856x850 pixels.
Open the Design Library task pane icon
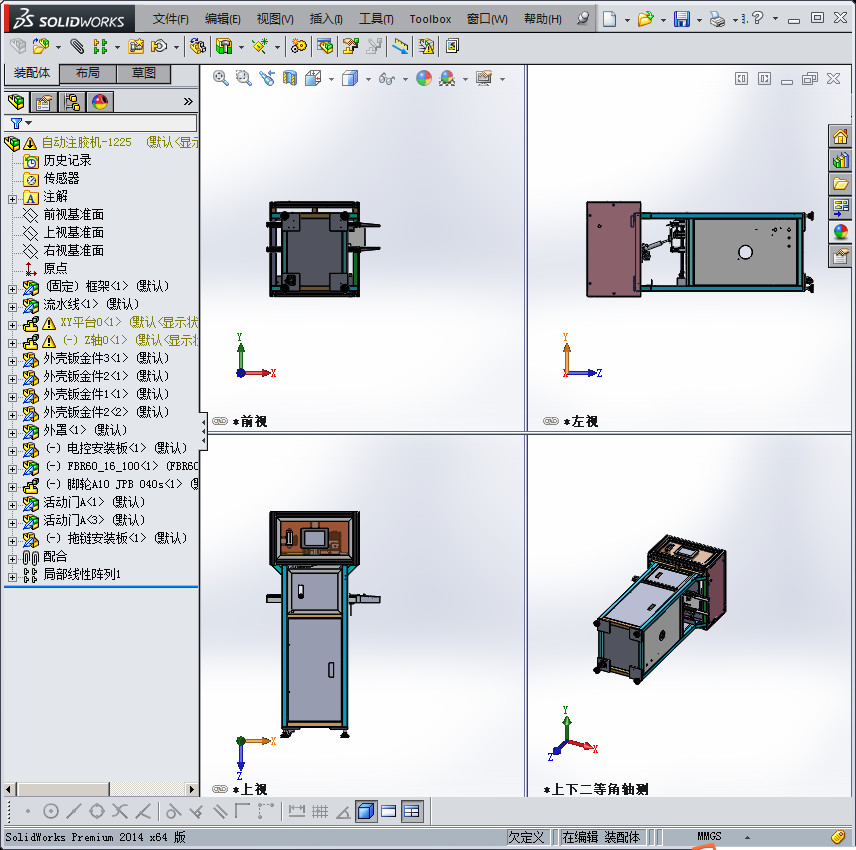click(841, 160)
